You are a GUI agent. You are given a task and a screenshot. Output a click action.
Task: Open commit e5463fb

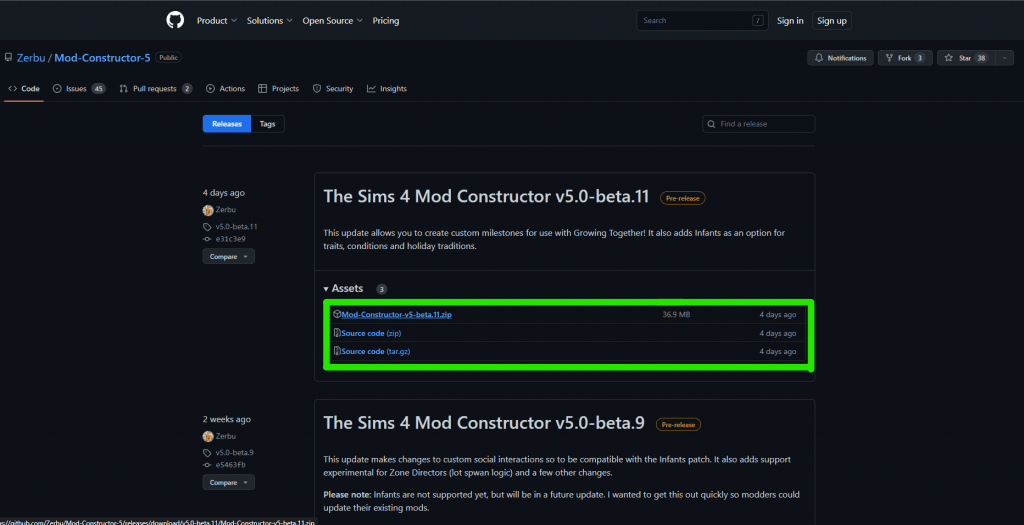click(x=231, y=465)
